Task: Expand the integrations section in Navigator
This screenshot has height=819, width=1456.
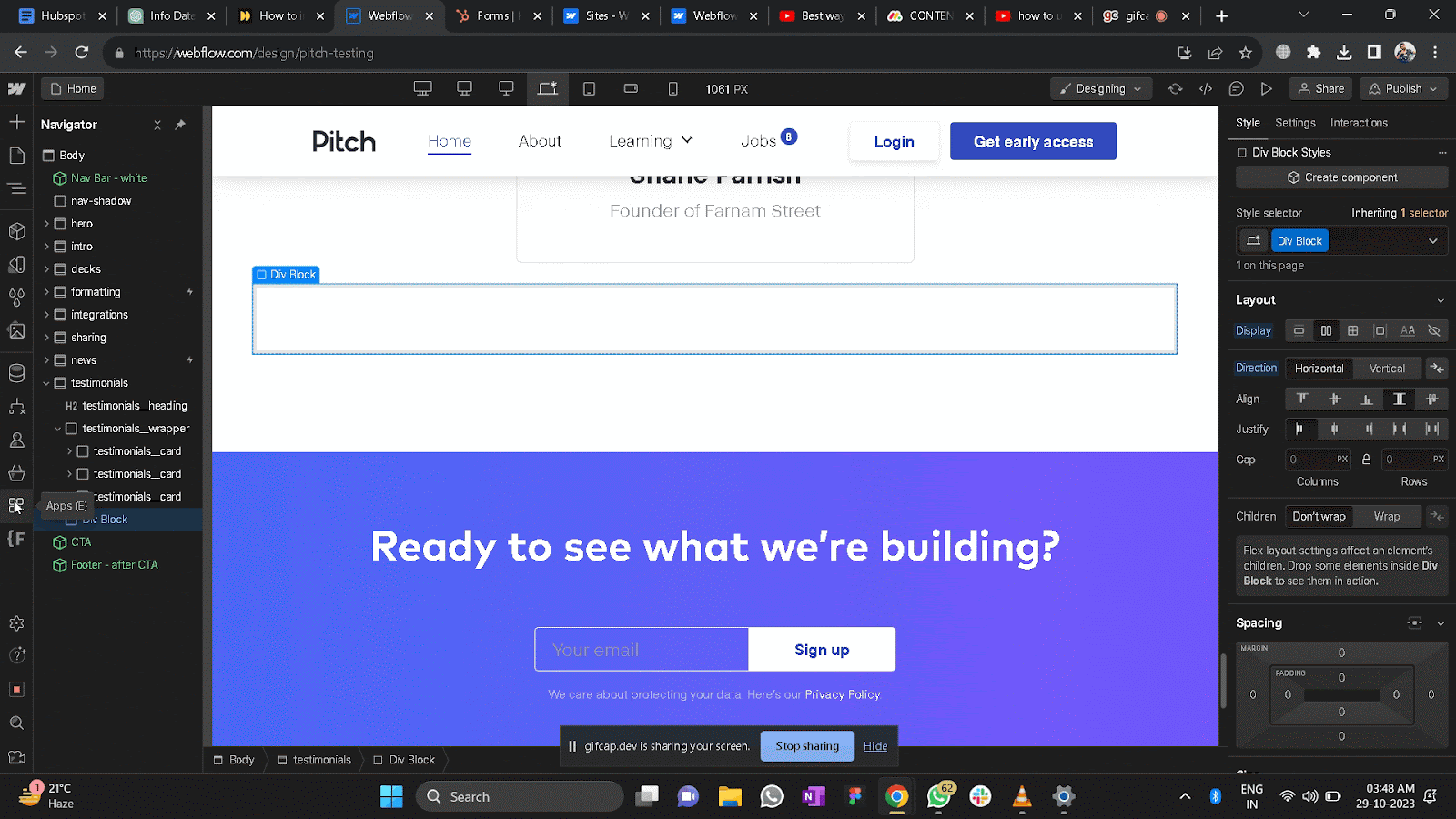Action: click(46, 315)
